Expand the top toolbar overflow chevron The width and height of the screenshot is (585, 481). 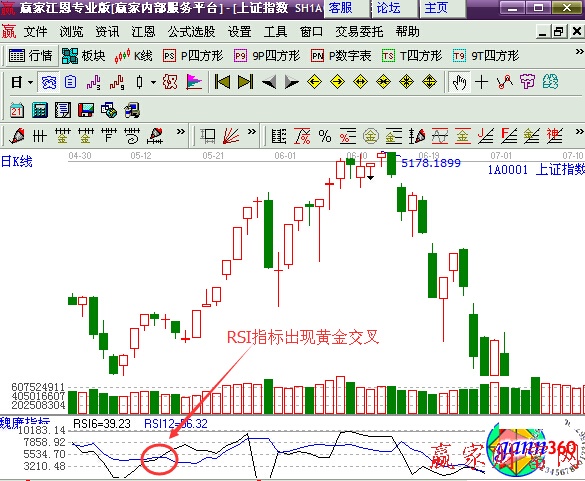579,51
